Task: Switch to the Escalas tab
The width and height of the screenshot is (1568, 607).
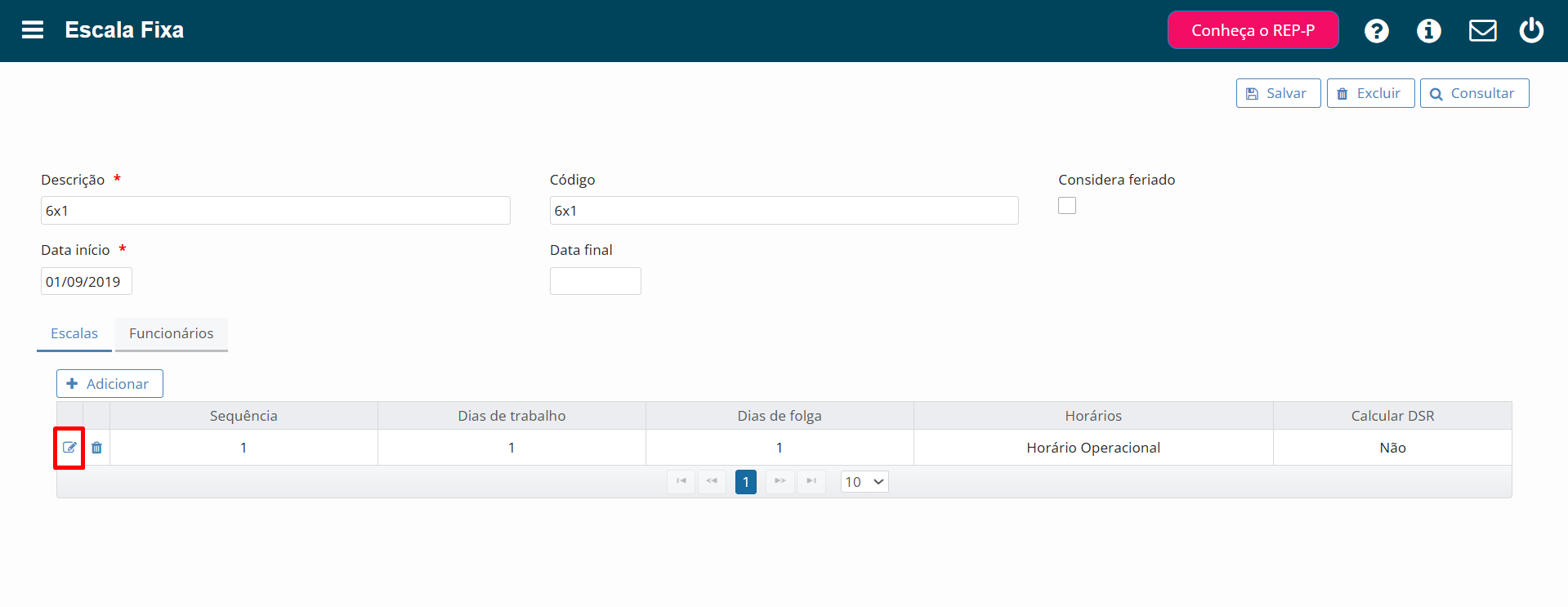Action: tap(74, 333)
